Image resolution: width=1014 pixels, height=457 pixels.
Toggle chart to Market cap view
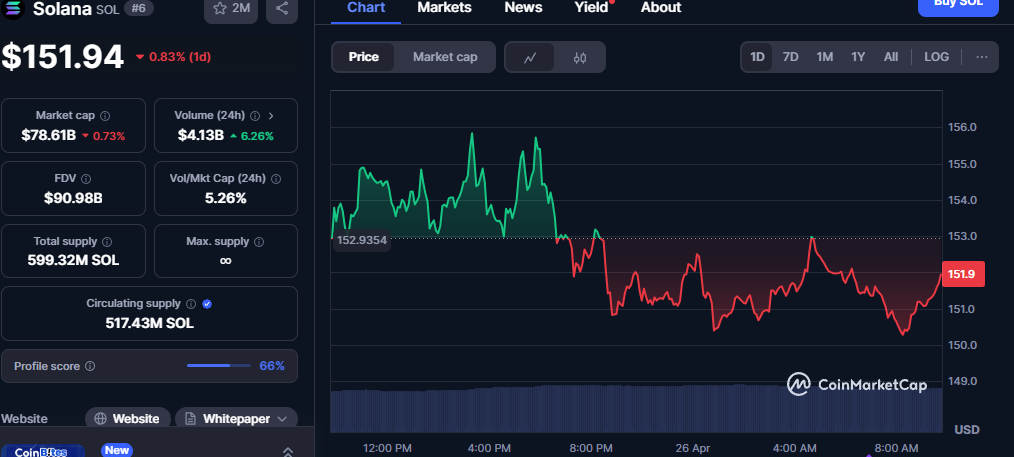coord(445,57)
